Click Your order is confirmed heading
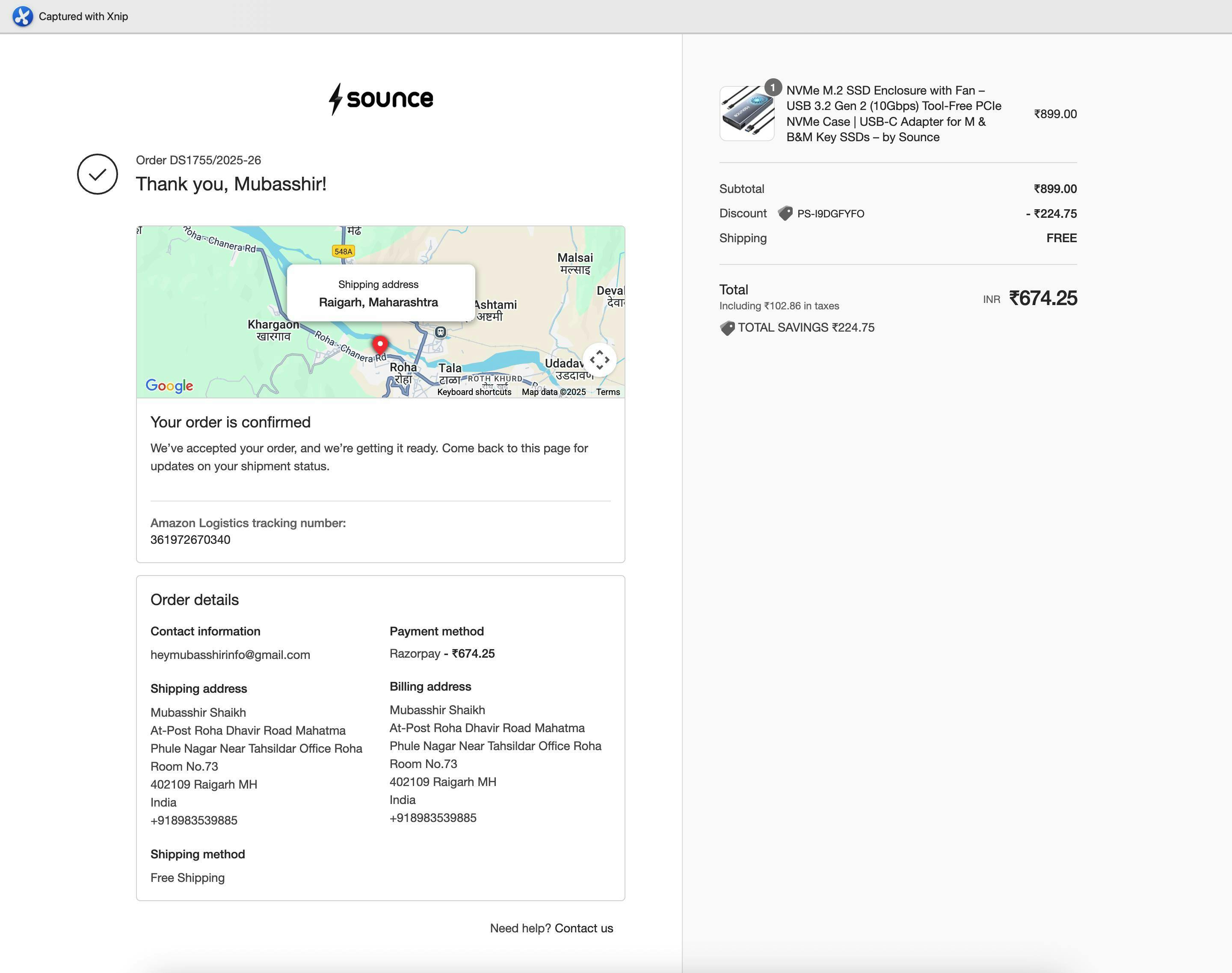The height and width of the screenshot is (973, 1232). (230, 422)
